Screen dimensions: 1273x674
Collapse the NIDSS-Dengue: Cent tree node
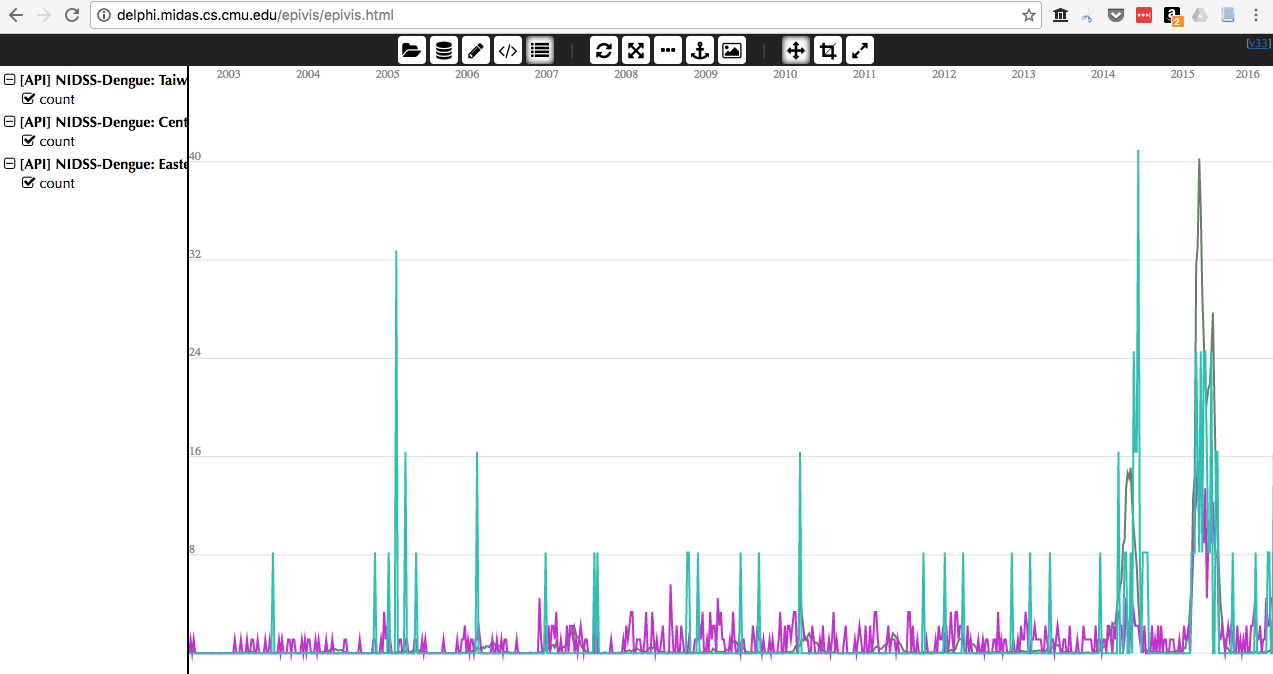point(10,122)
